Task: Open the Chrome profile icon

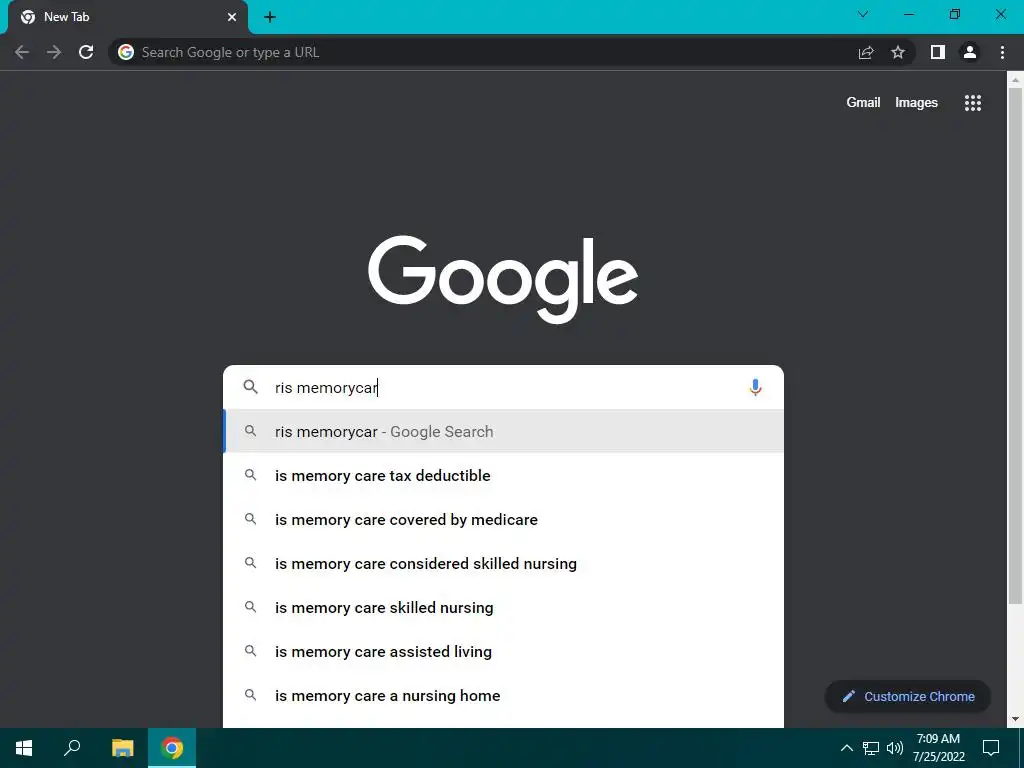Action: tap(970, 52)
